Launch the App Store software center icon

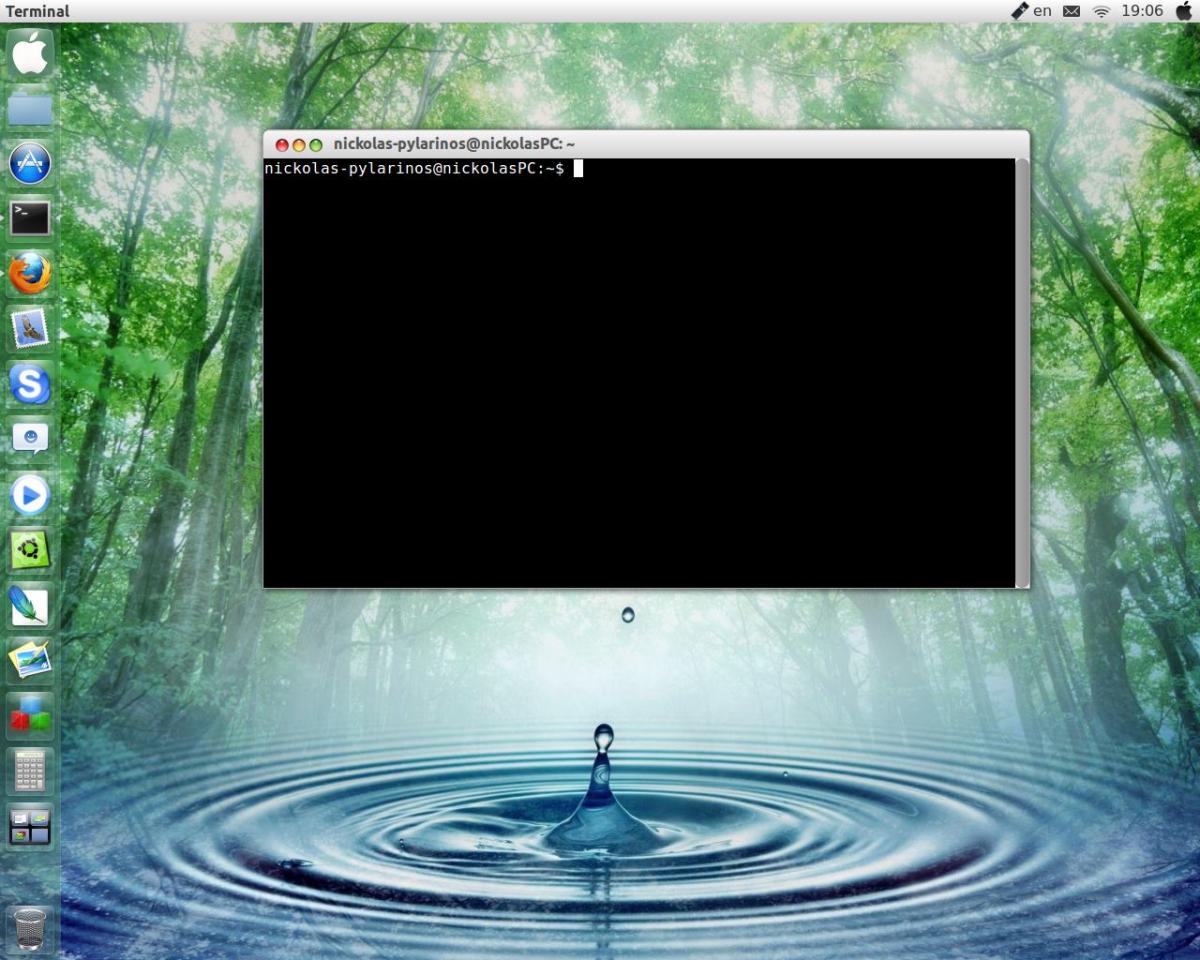tap(30, 163)
